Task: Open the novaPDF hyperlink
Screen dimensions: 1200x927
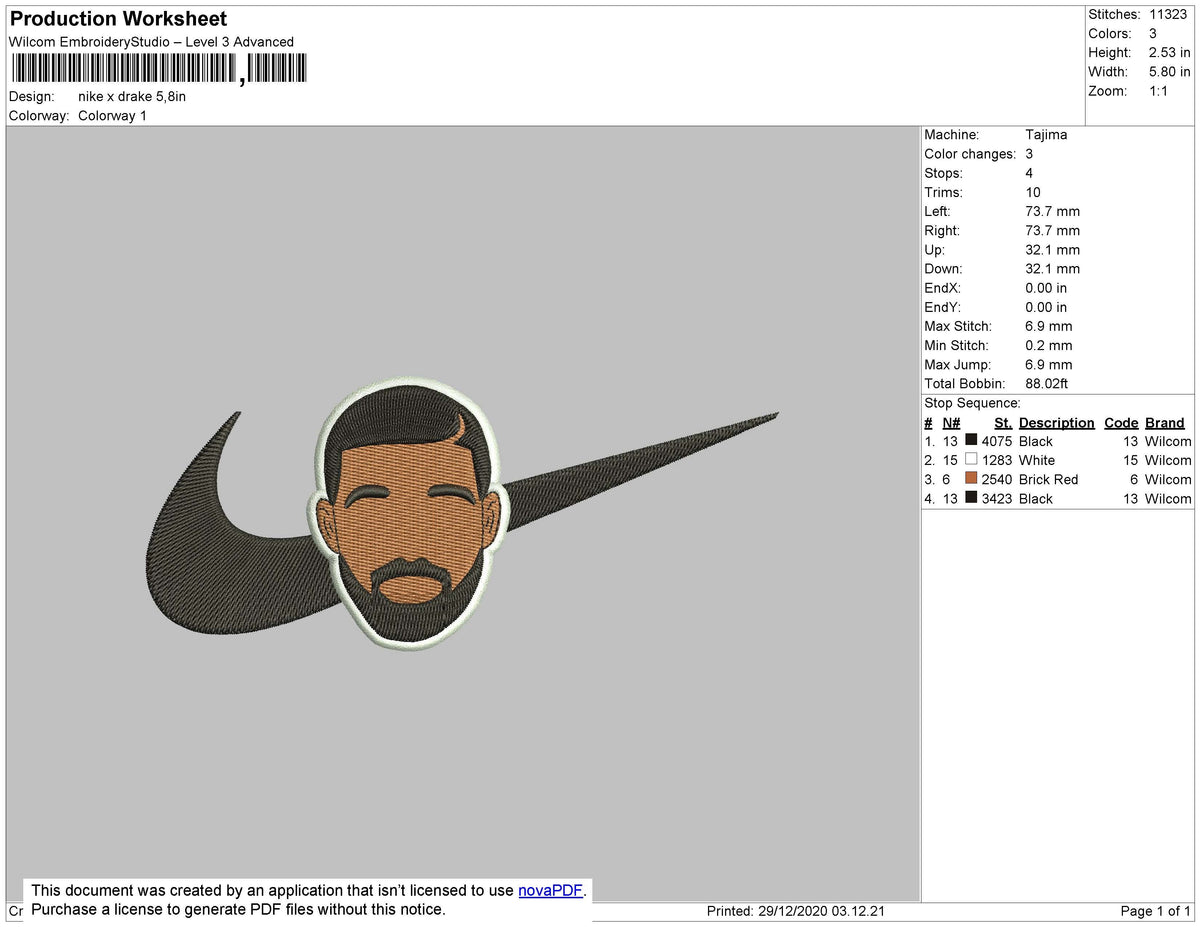Action: click(x=548, y=889)
